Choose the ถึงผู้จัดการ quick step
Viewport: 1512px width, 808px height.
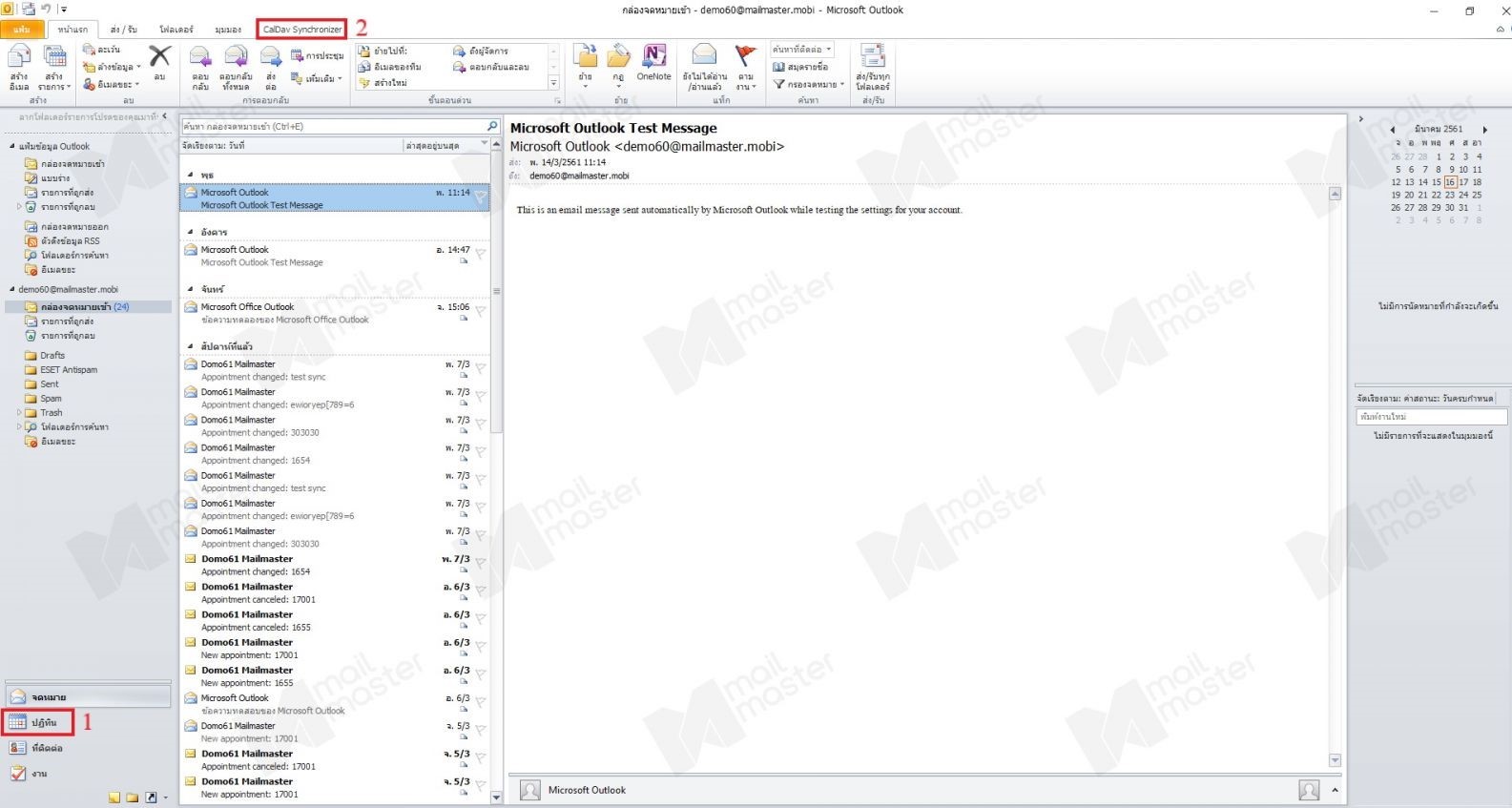pos(481,51)
